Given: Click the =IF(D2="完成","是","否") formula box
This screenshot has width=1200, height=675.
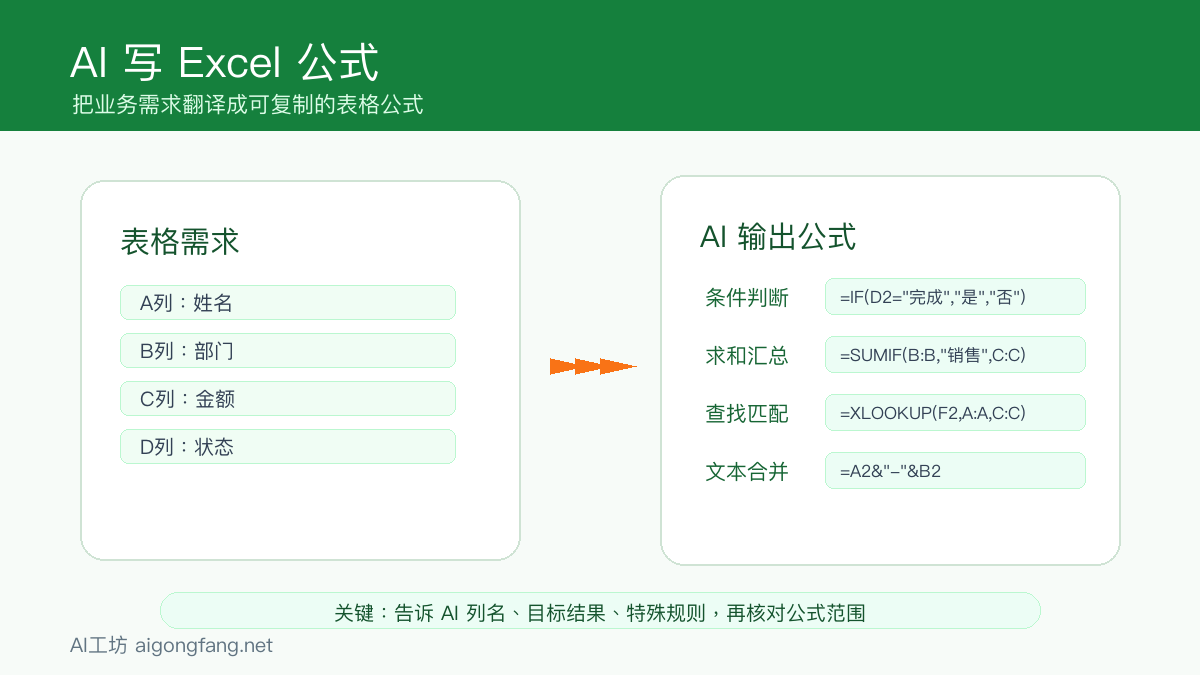Looking at the screenshot, I should 955,297.
